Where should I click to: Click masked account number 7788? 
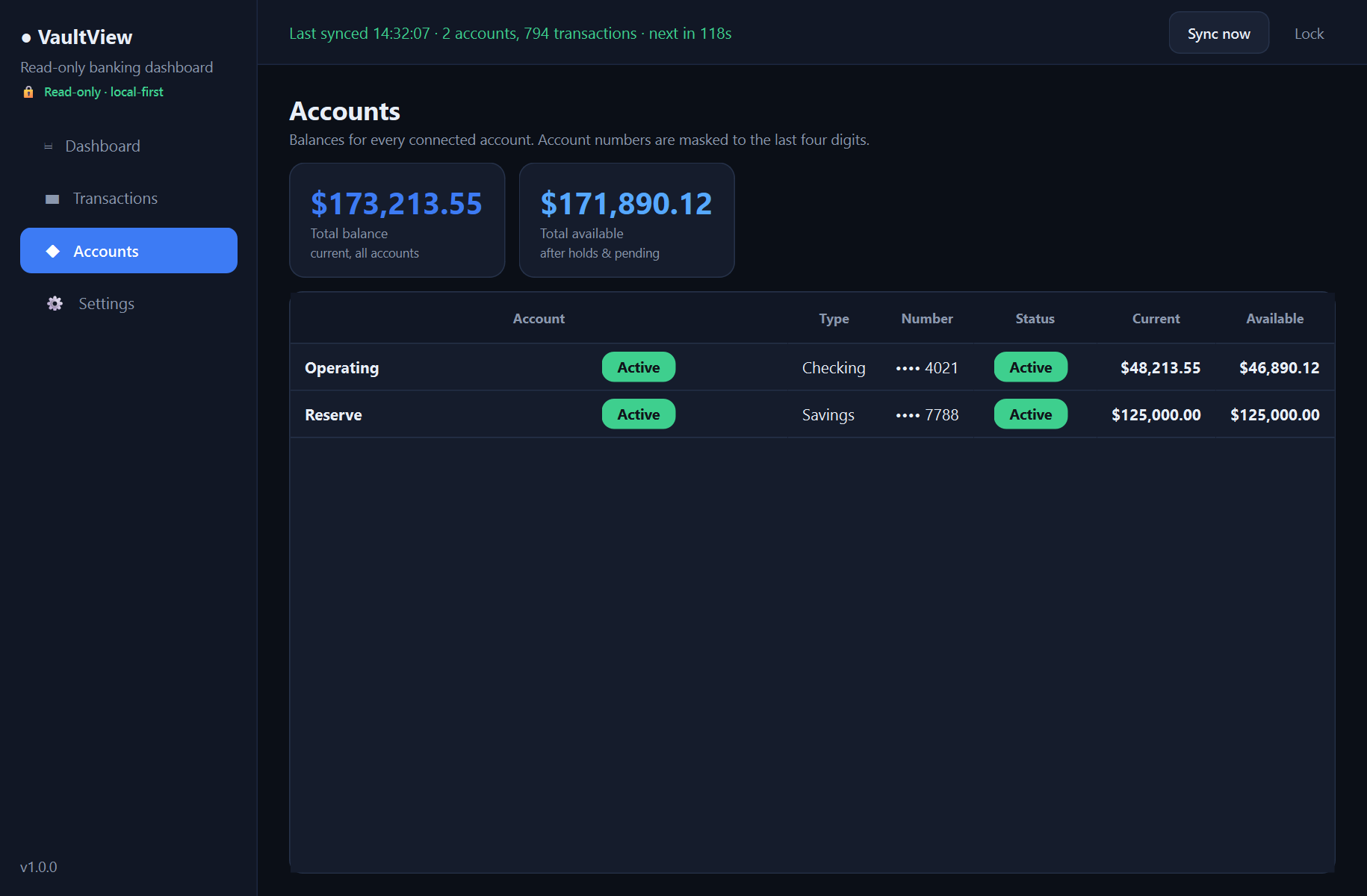click(927, 415)
